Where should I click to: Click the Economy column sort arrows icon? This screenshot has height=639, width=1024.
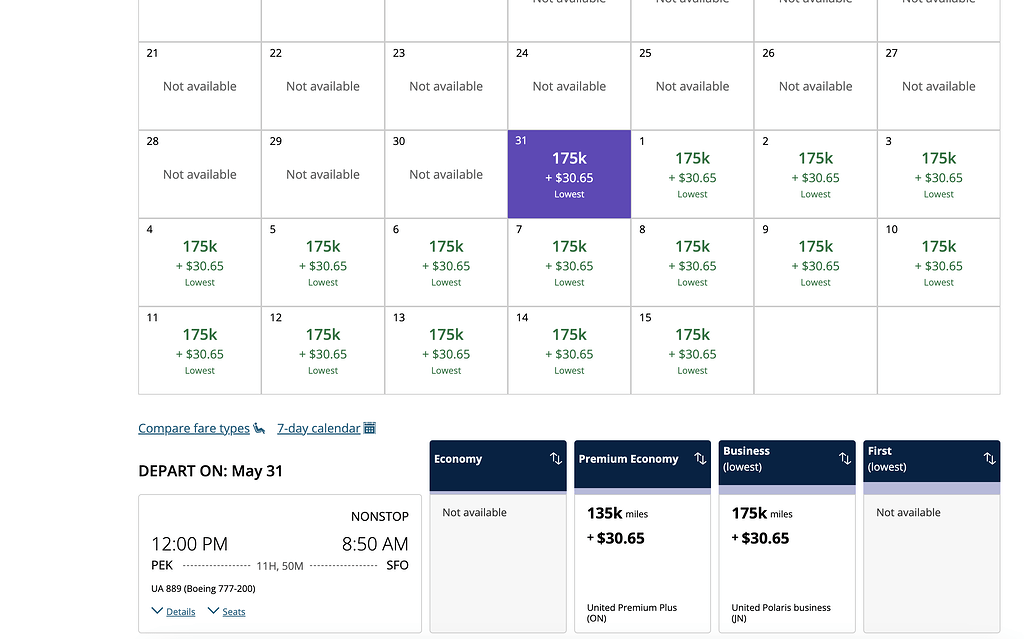point(556,459)
